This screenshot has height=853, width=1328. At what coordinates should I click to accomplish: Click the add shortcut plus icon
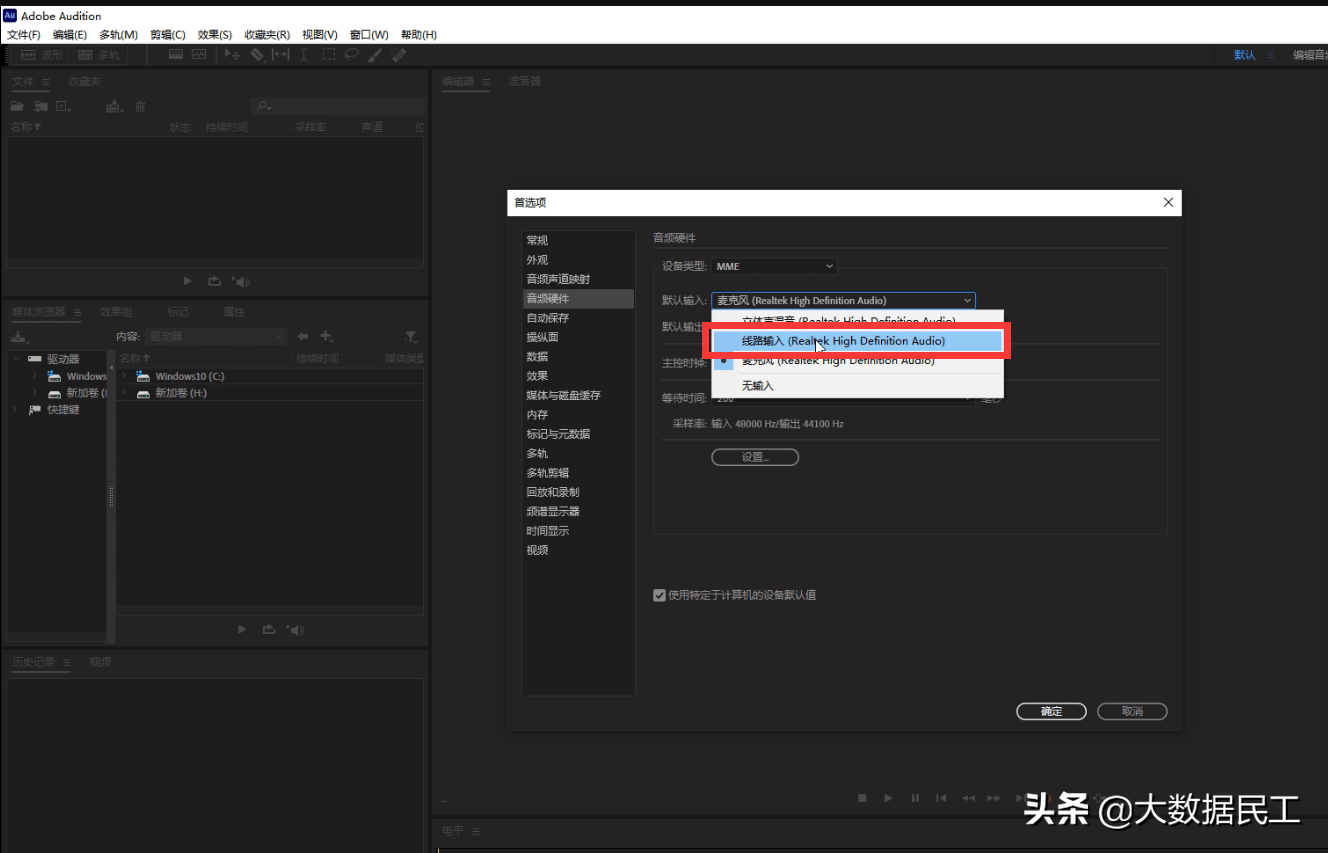click(x=326, y=337)
